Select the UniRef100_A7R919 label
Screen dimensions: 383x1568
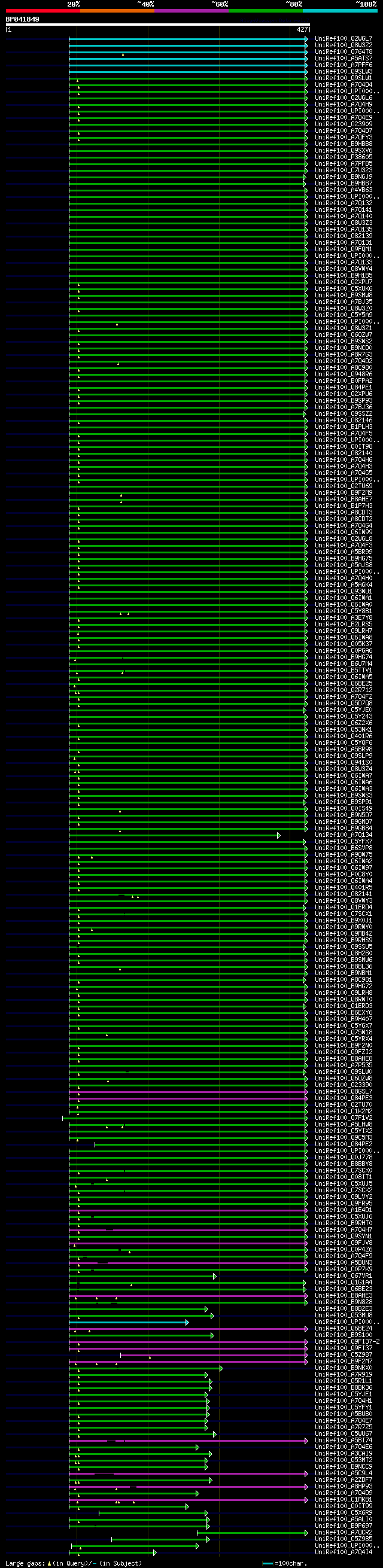pyautogui.click(x=344, y=1374)
